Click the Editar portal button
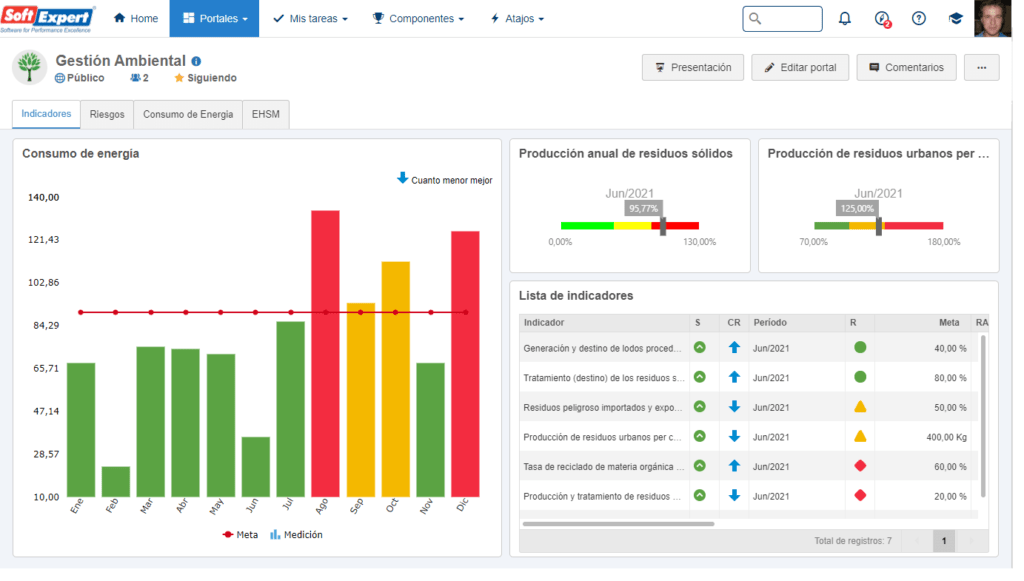 coord(800,68)
